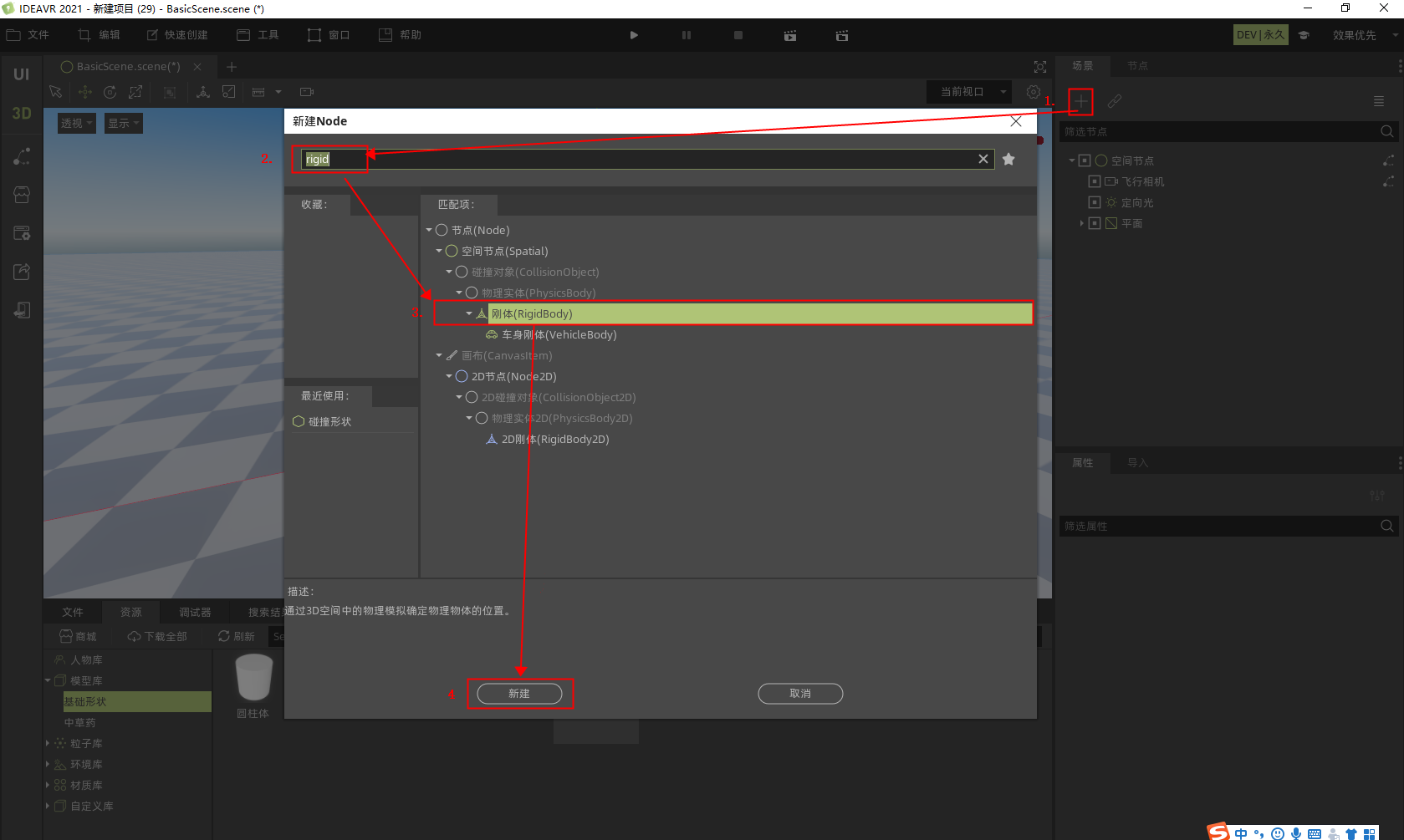Toggle visibility box of 定向光 node
Screen dimensions: 1404x840
point(1095,202)
